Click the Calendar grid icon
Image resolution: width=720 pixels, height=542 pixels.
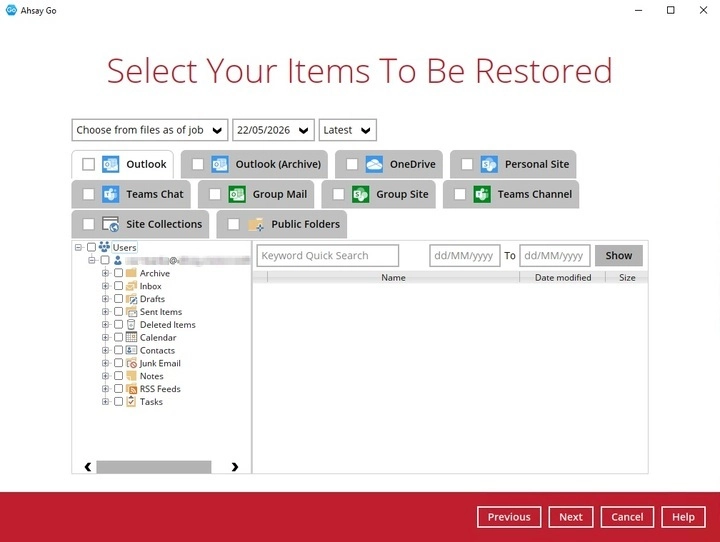coord(131,337)
